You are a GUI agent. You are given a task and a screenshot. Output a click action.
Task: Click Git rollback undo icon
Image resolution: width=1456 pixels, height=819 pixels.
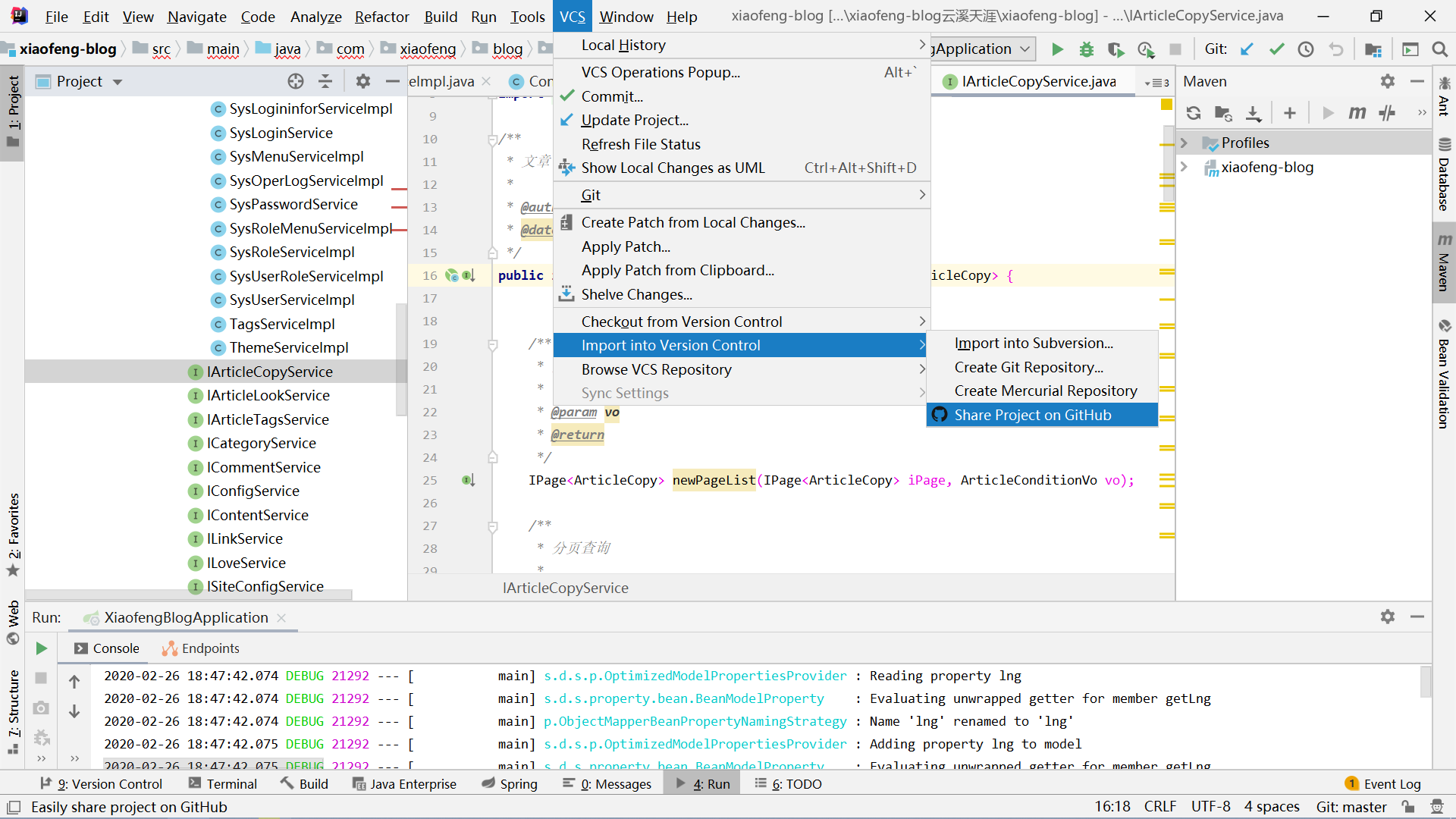click(1336, 49)
